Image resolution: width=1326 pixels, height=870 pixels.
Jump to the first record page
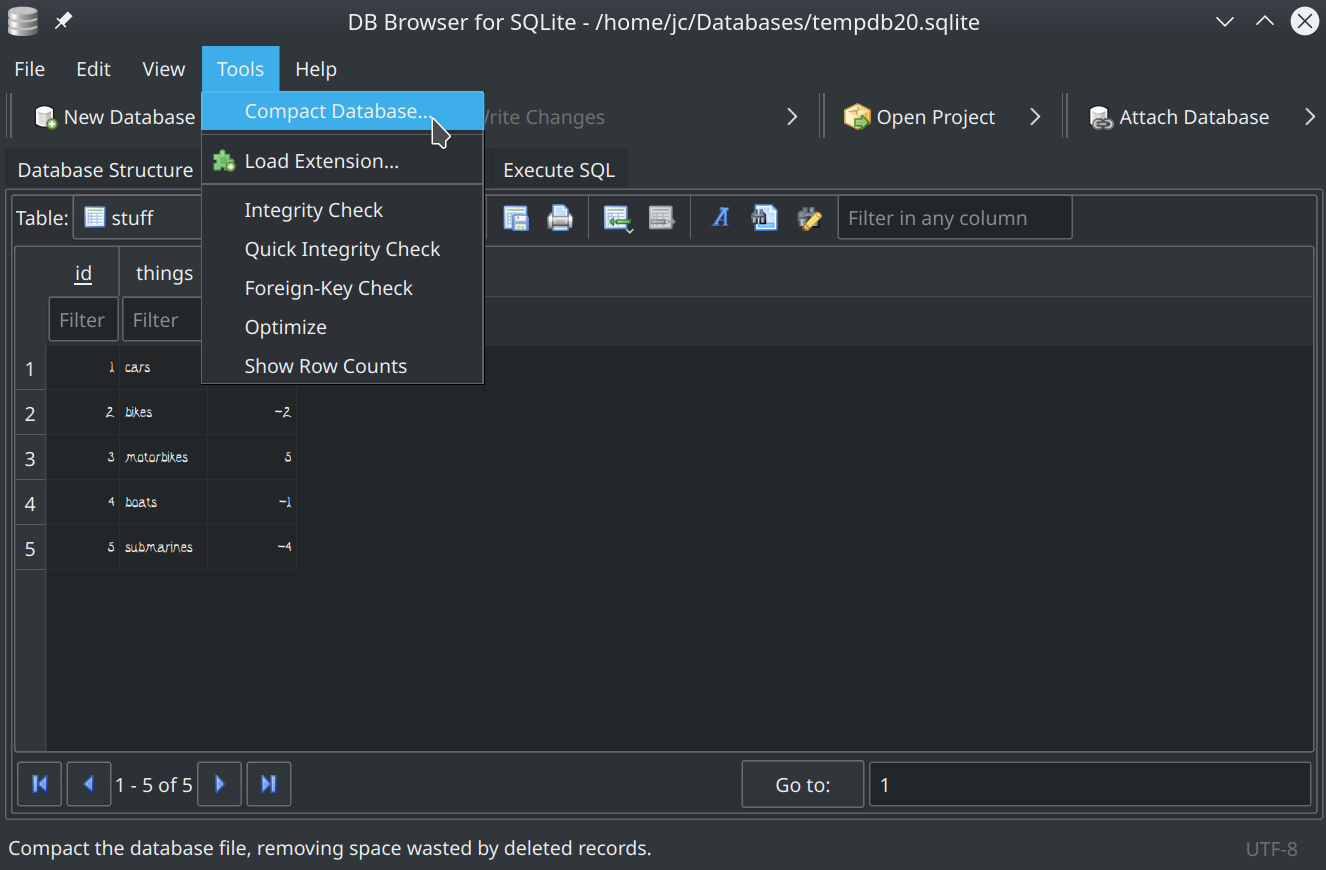tap(39, 784)
